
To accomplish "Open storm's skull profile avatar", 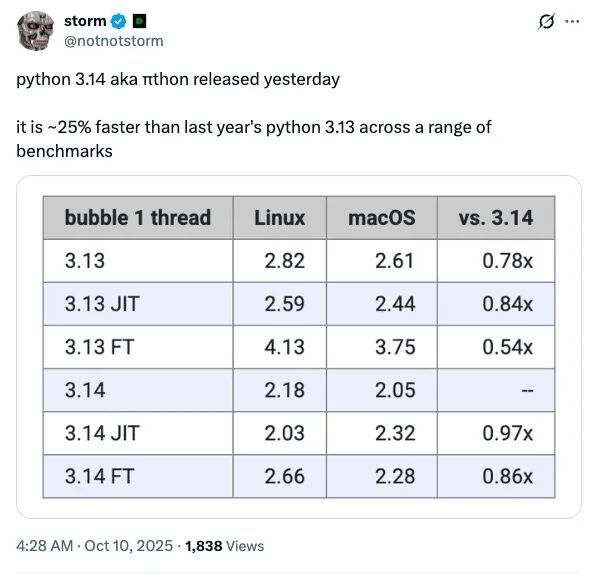I will click(x=36, y=31).
